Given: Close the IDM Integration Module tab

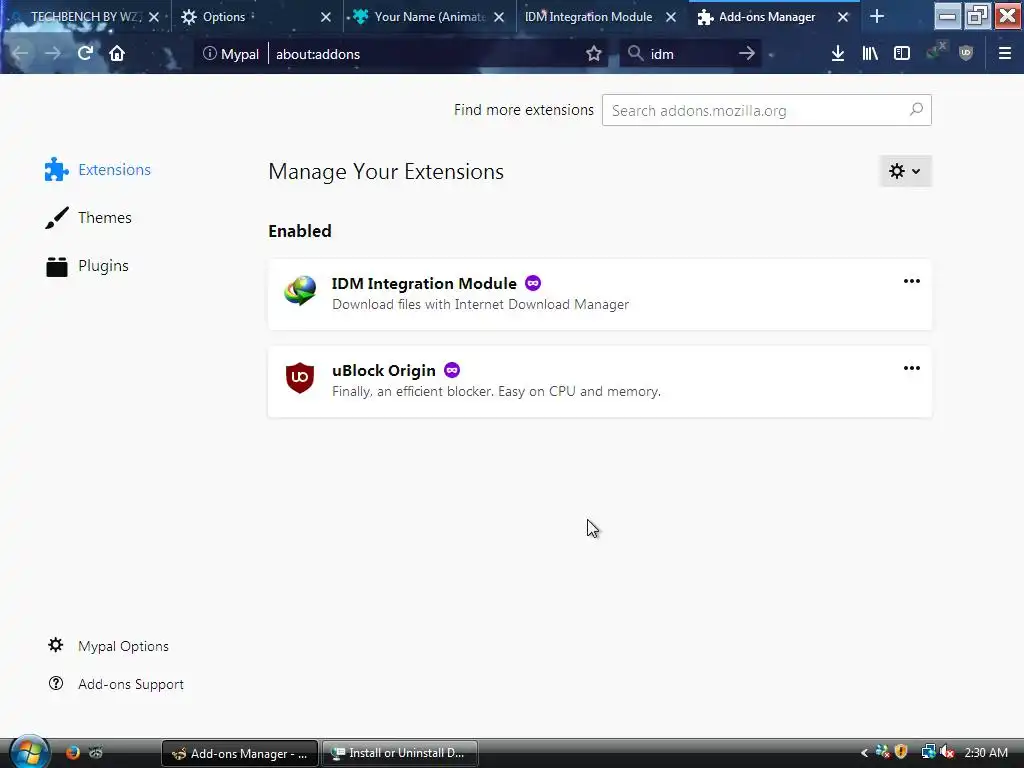Looking at the screenshot, I should click(x=671, y=17).
